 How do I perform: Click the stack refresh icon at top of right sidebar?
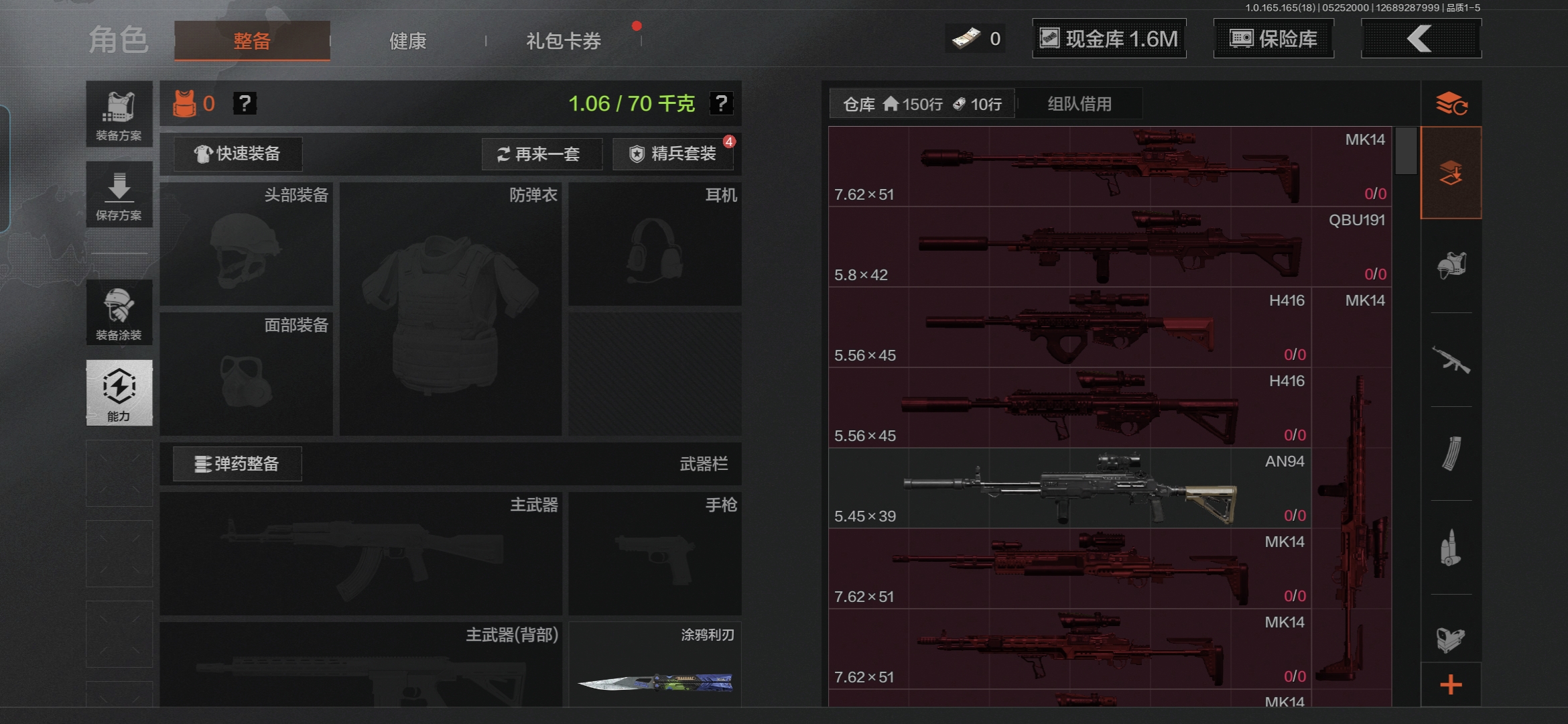1451,104
